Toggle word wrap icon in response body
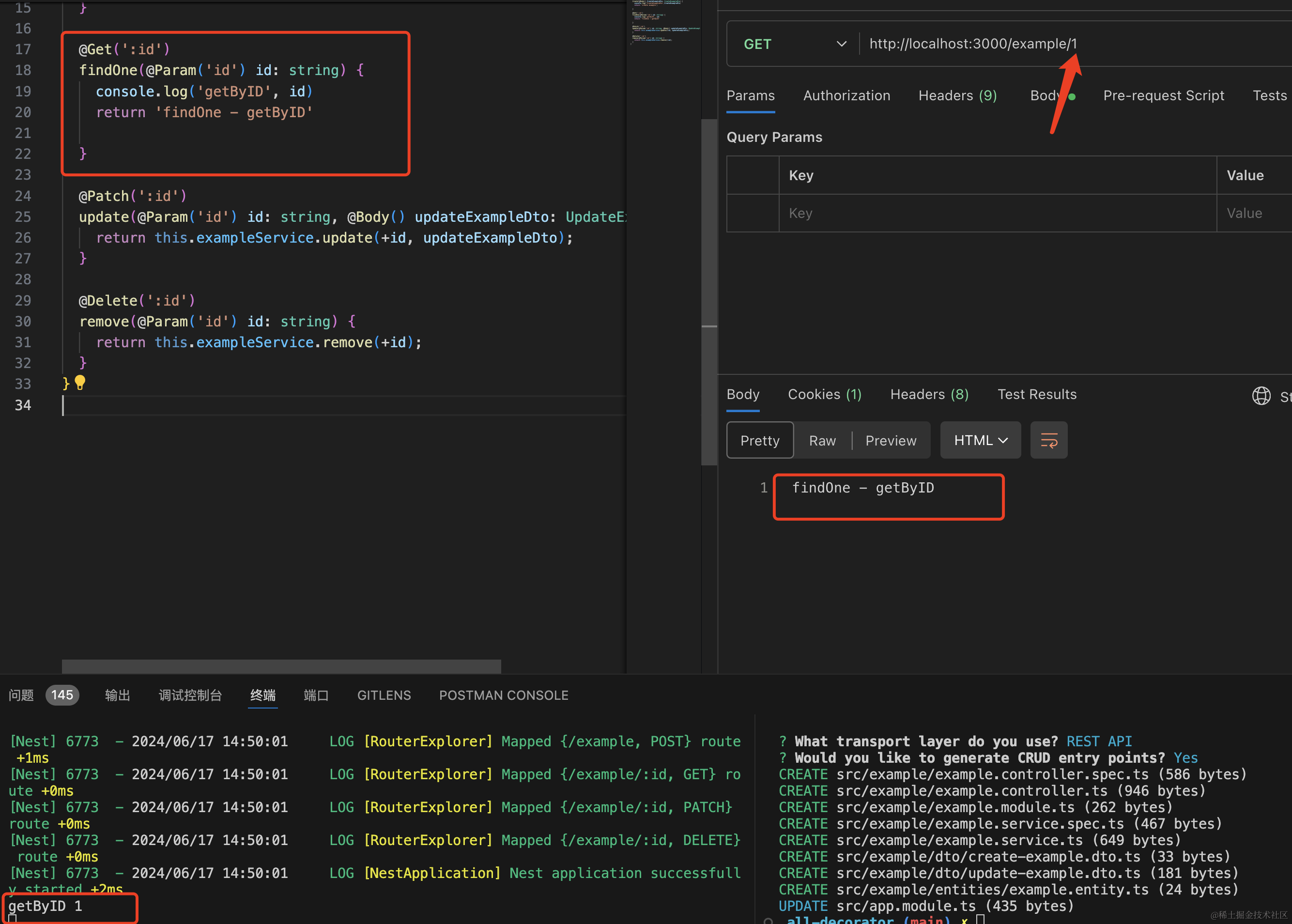This screenshot has height=924, width=1292. click(1048, 440)
